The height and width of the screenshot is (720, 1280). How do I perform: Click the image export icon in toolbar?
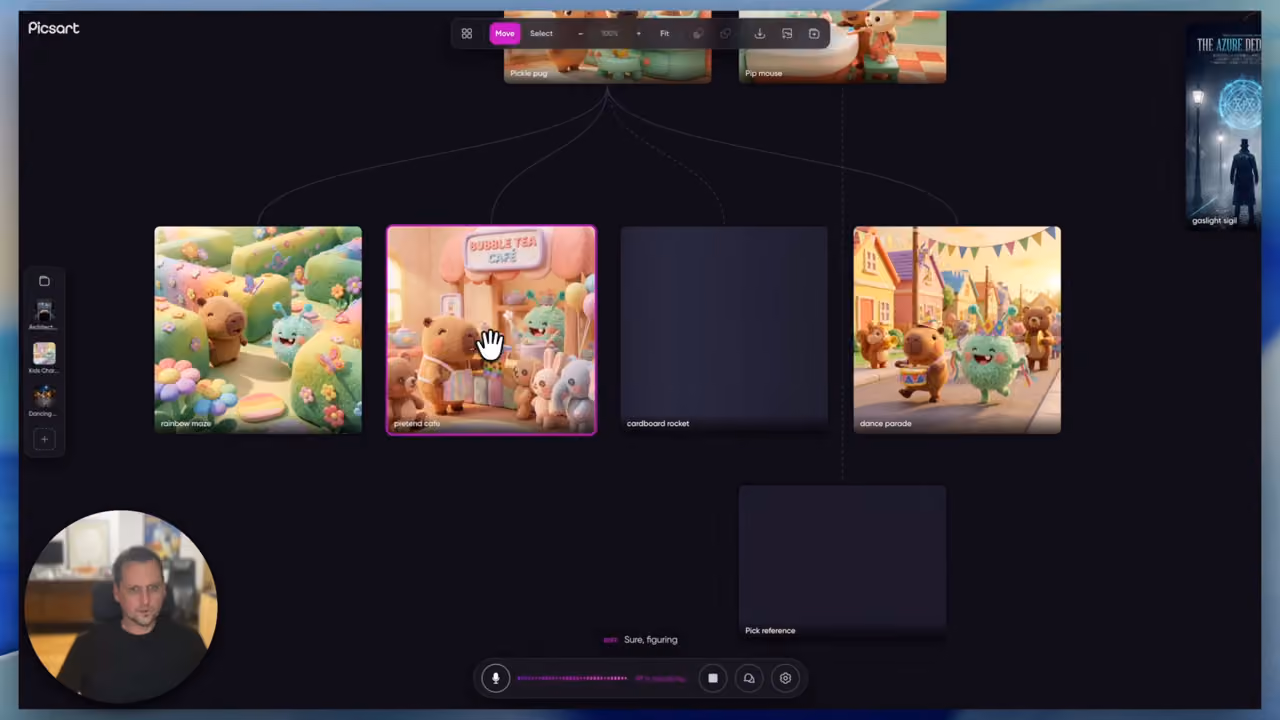(x=787, y=34)
